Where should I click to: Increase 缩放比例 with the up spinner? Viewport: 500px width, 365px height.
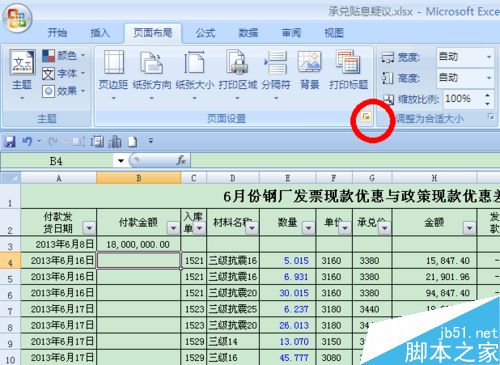tap(488, 95)
